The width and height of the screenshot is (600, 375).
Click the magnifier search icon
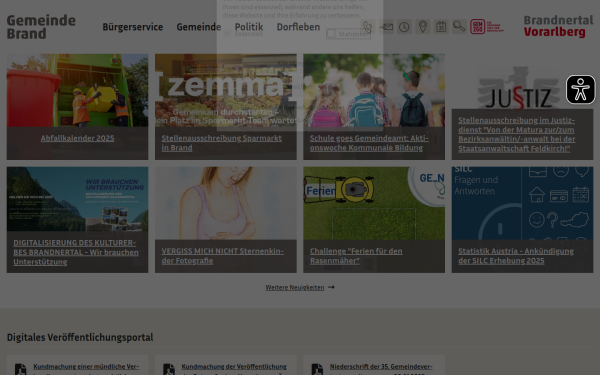pos(459,27)
